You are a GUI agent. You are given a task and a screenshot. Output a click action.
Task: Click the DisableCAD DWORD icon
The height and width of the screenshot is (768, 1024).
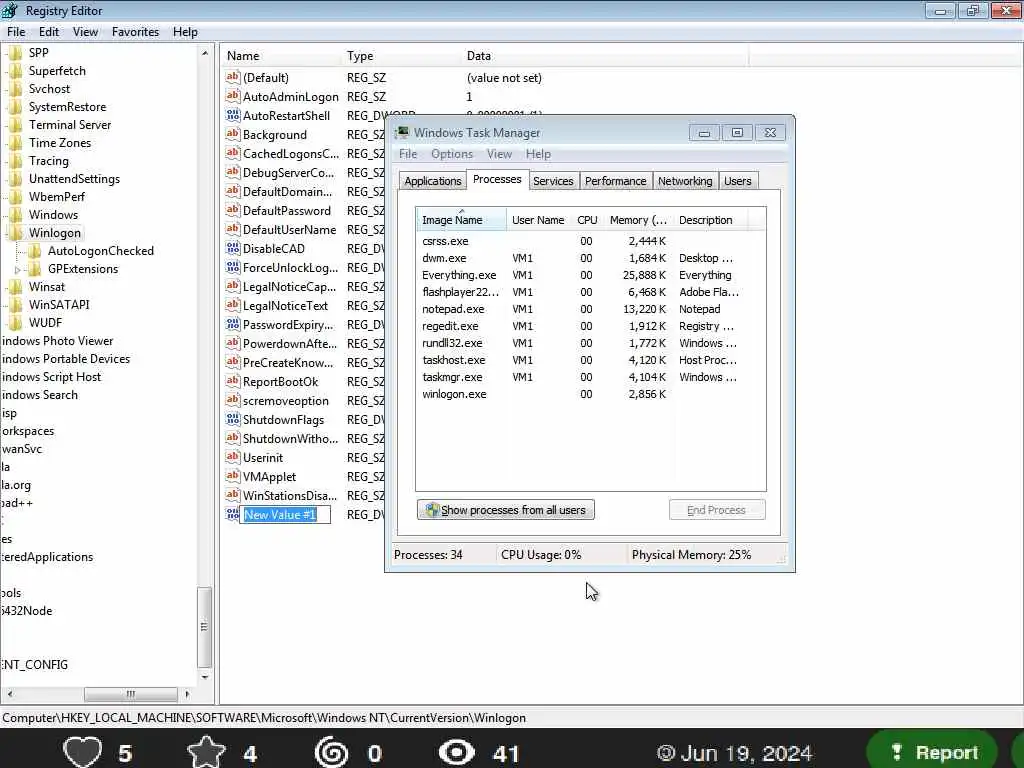coord(232,248)
